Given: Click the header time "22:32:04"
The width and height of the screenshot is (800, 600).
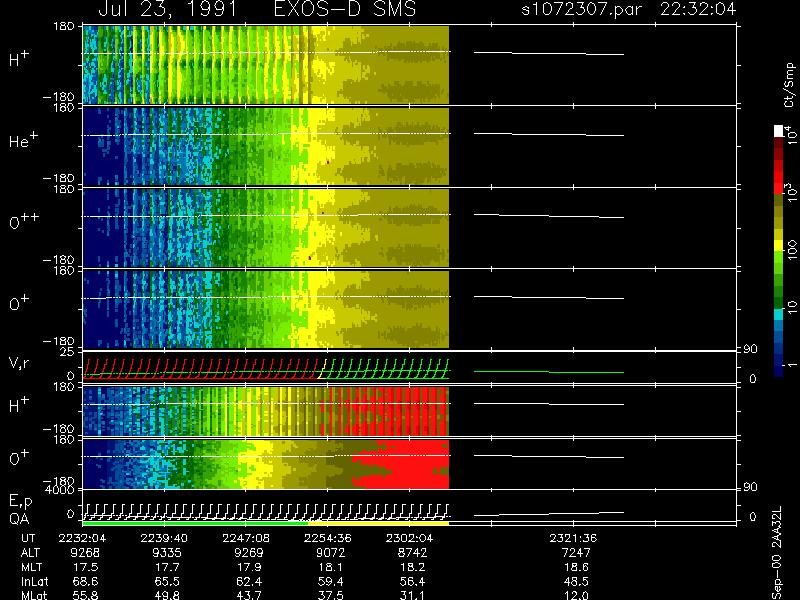Looking at the screenshot, I should [698, 9].
